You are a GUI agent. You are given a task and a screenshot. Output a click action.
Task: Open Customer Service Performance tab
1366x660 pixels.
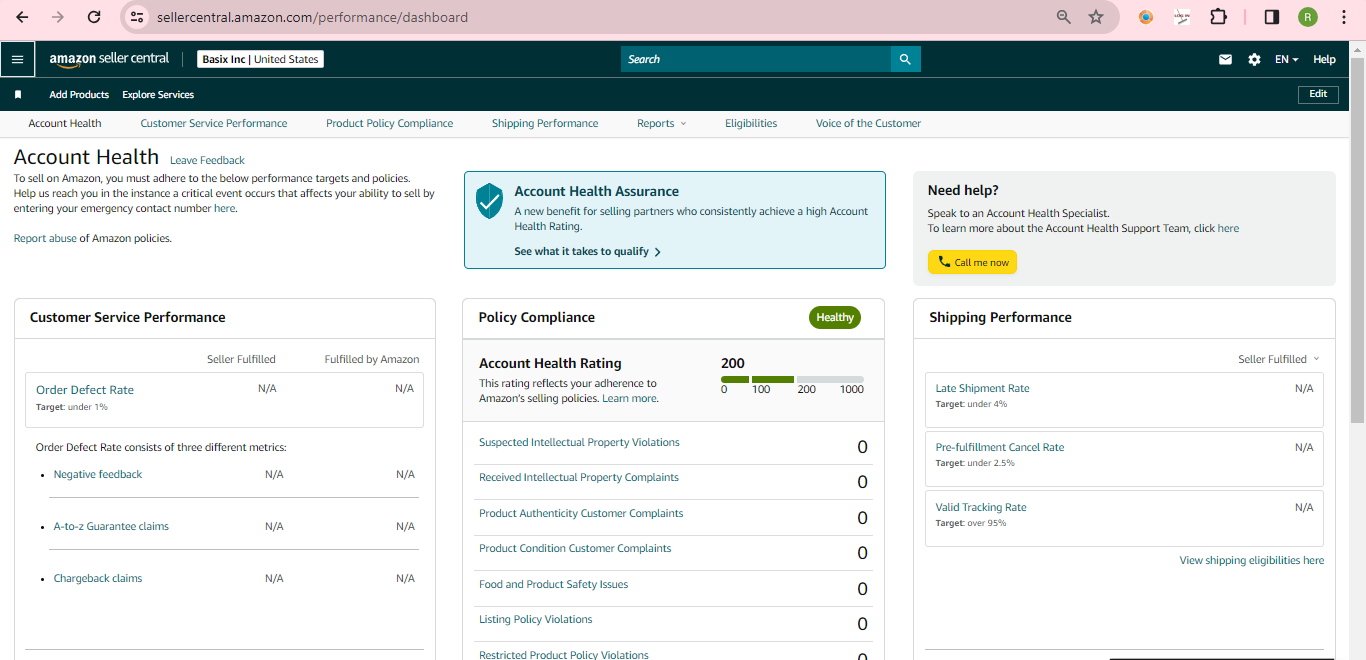[214, 123]
